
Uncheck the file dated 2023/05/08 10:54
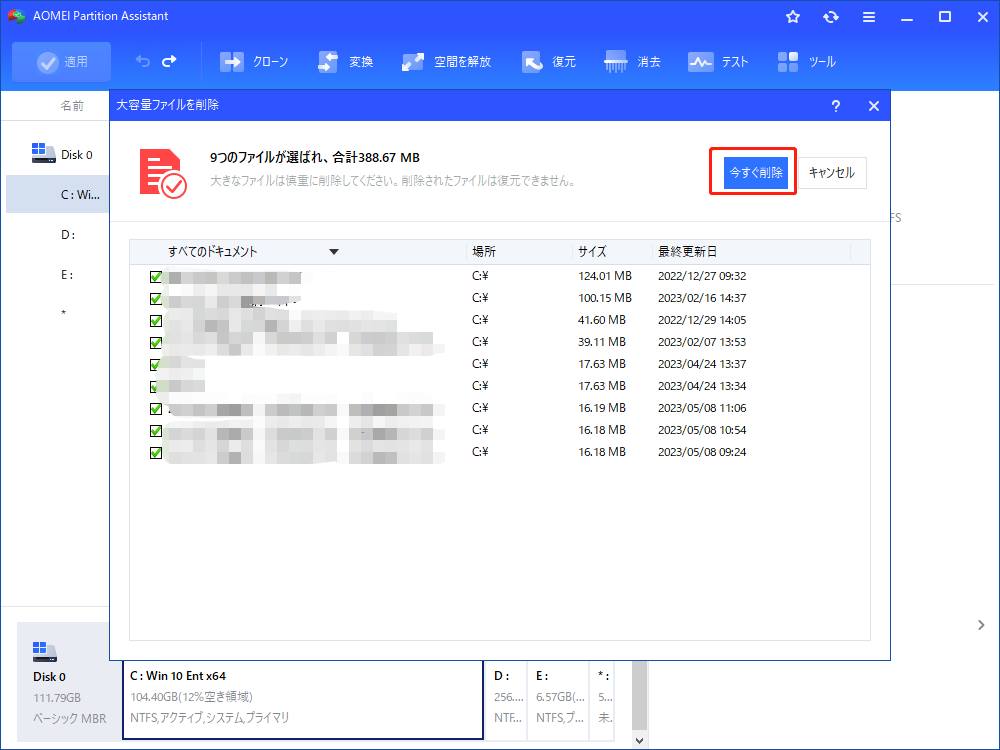[x=156, y=430]
